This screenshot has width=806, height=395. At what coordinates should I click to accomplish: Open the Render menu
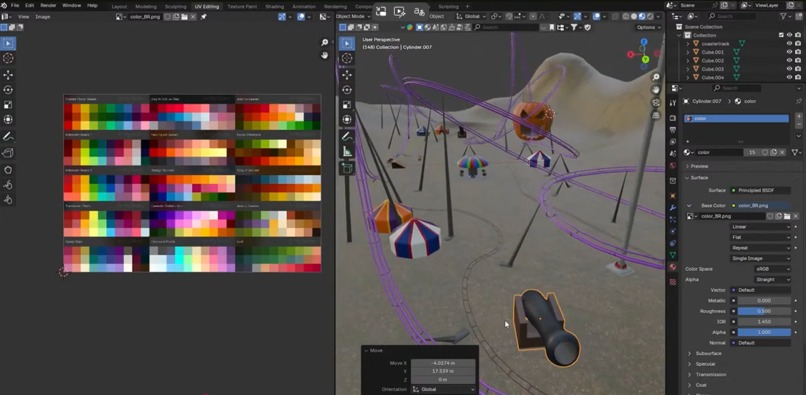click(48, 5)
